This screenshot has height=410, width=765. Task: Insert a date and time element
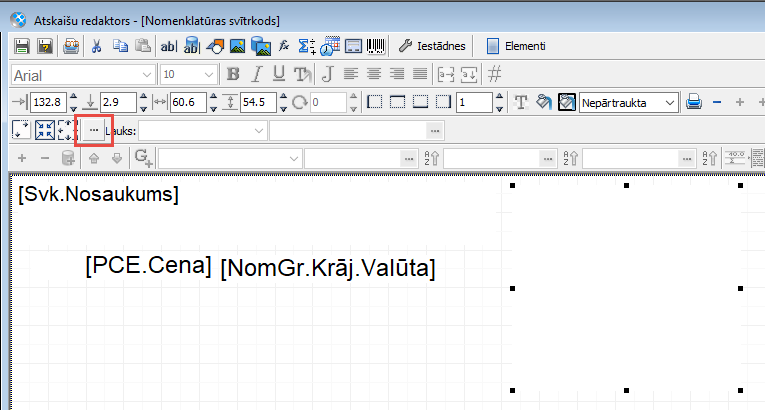pyautogui.click(x=330, y=46)
